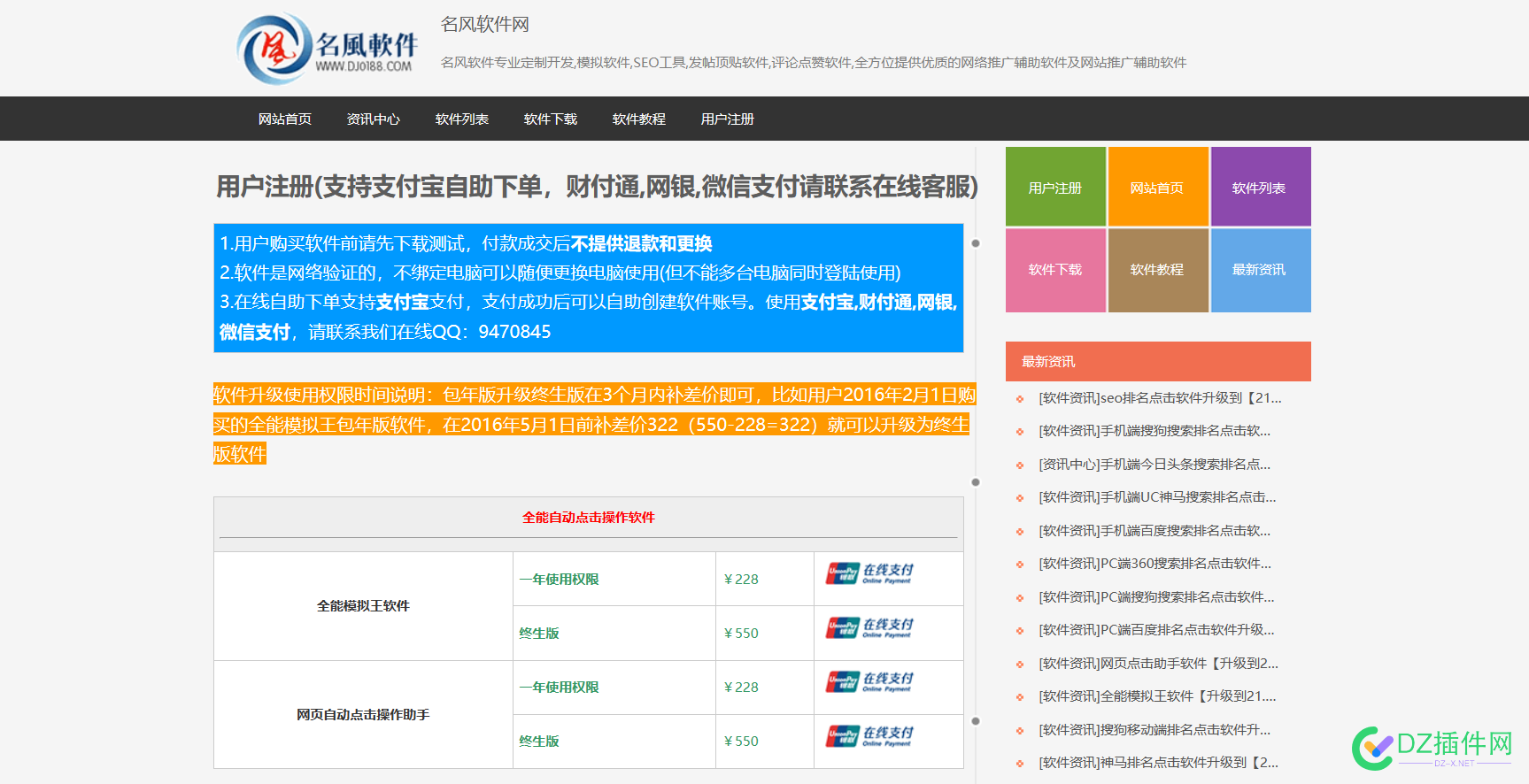Click 在线支付 icon for 网页自动点击操作助手 one-year license
1529x784 pixels.
pyautogui.click(x=869, y=681)
